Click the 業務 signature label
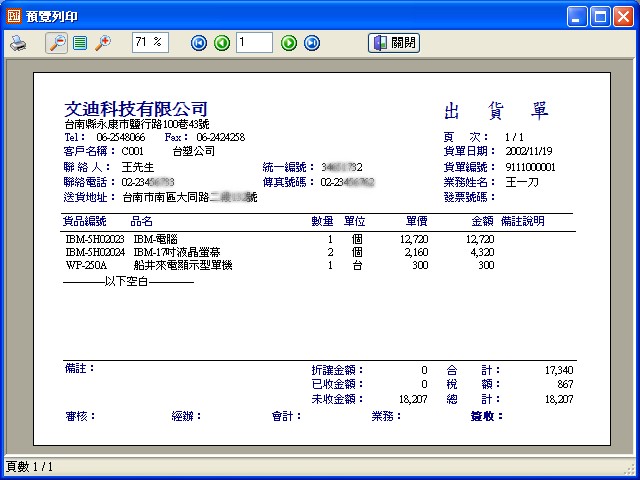 point(386,416)
